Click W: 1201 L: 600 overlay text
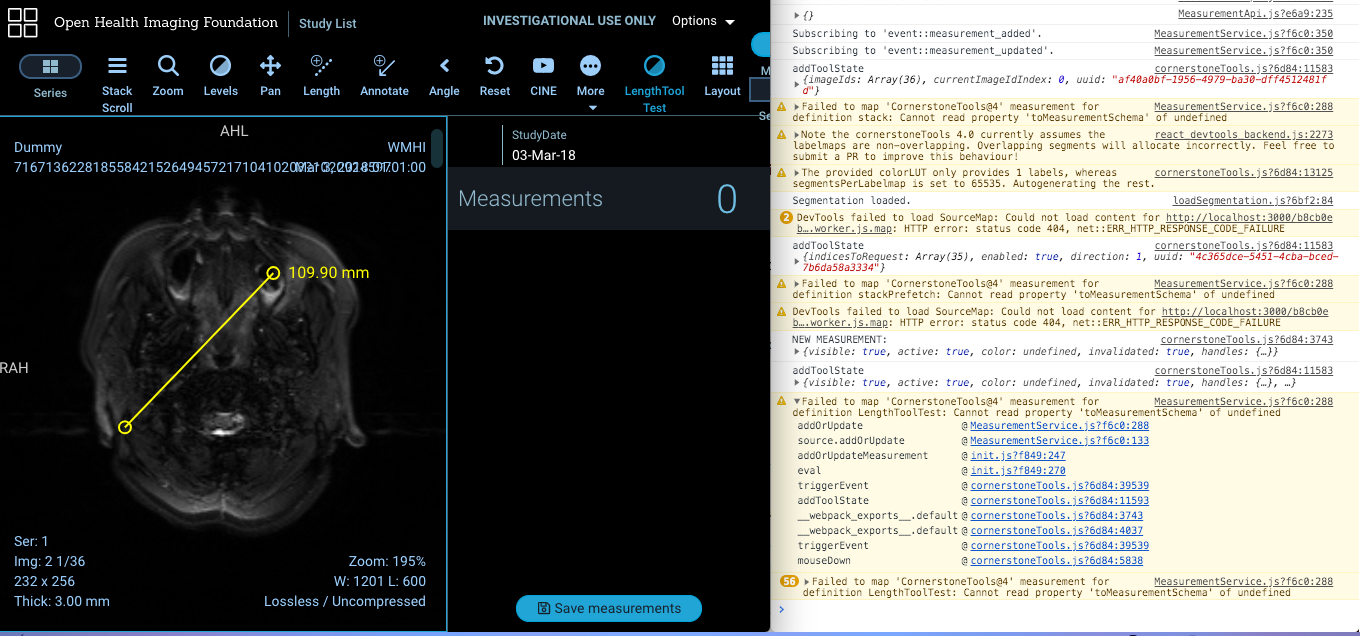 pos(380,581)
